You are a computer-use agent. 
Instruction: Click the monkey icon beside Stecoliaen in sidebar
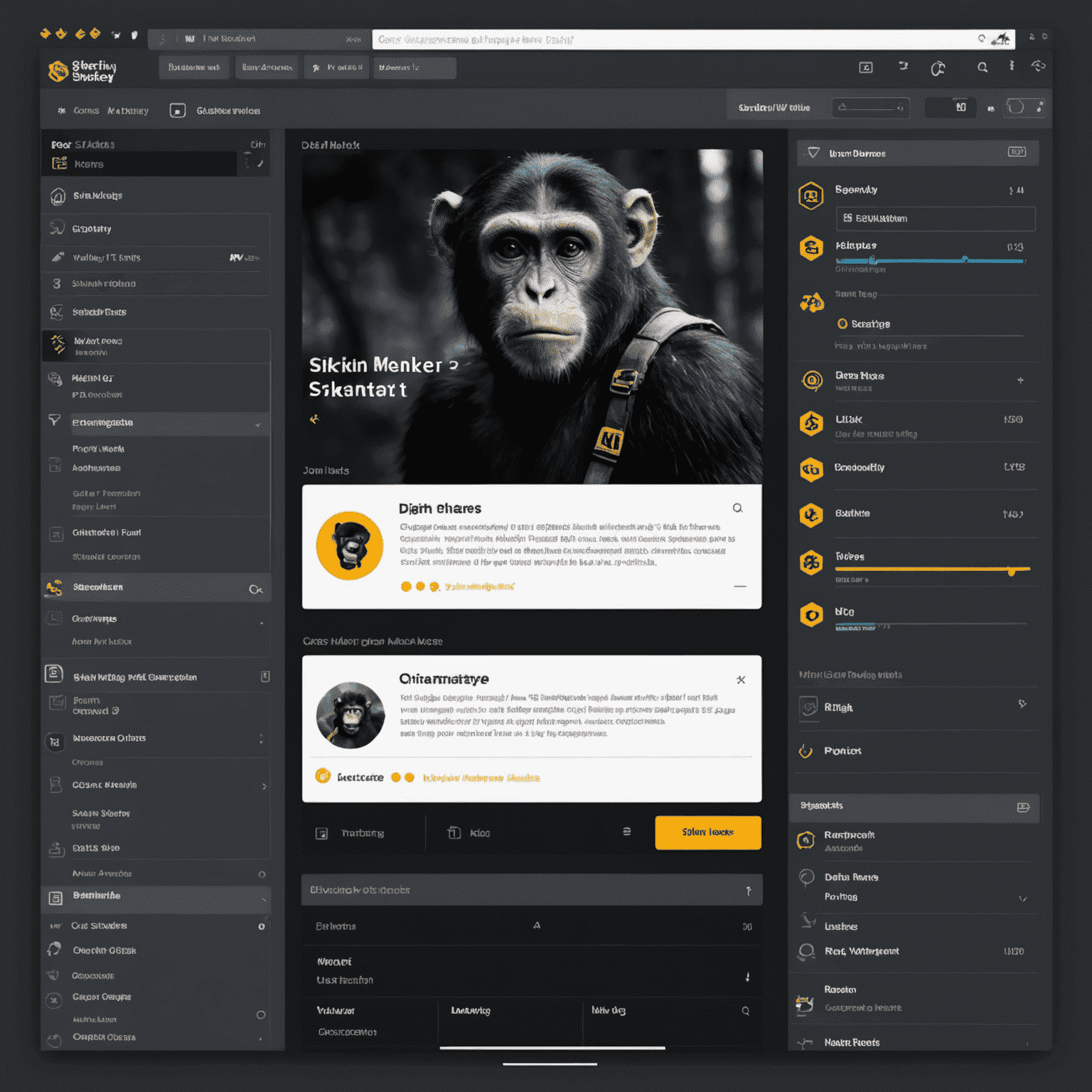[x=54, y=588]
